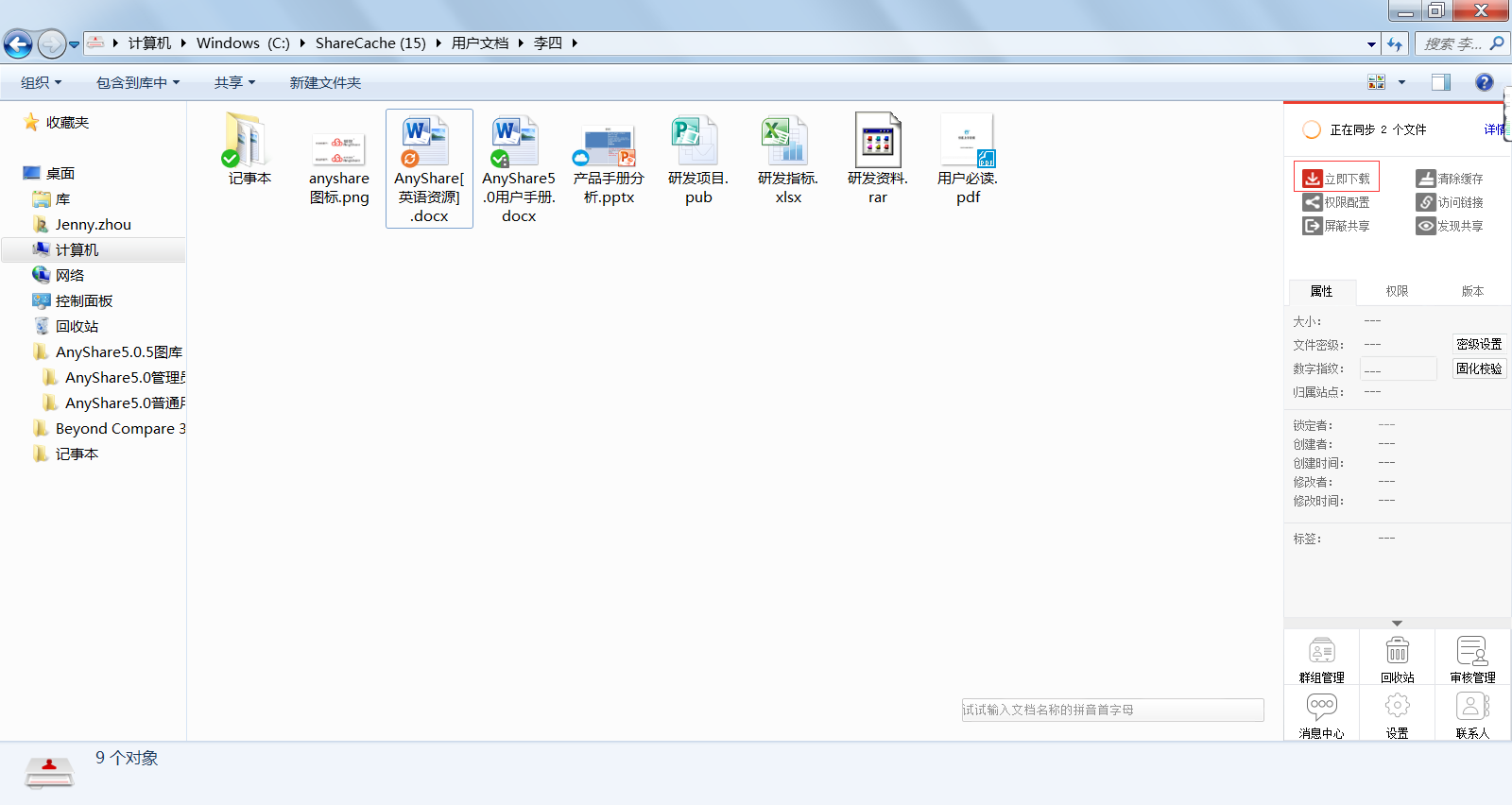Collapse the properties panel arrow
This screenshot has height=805, width=1512.
click(x=1397, y=624)
